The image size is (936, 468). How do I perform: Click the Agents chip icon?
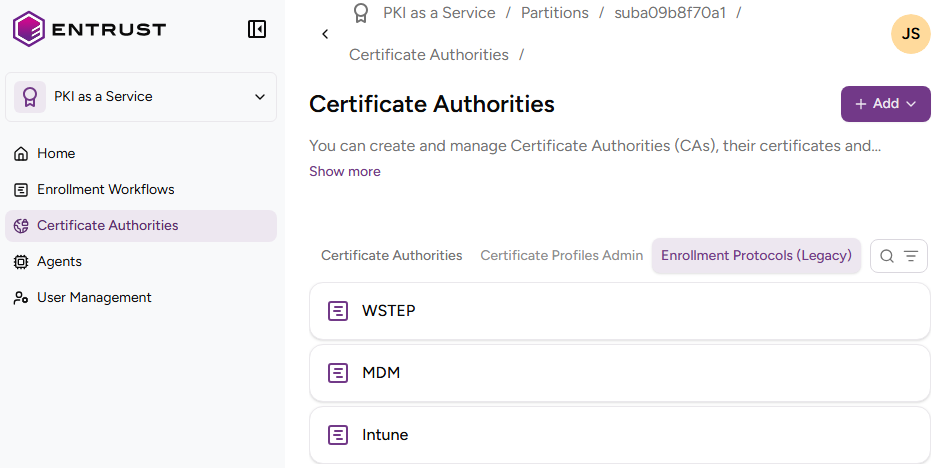[x=21, y=262]
